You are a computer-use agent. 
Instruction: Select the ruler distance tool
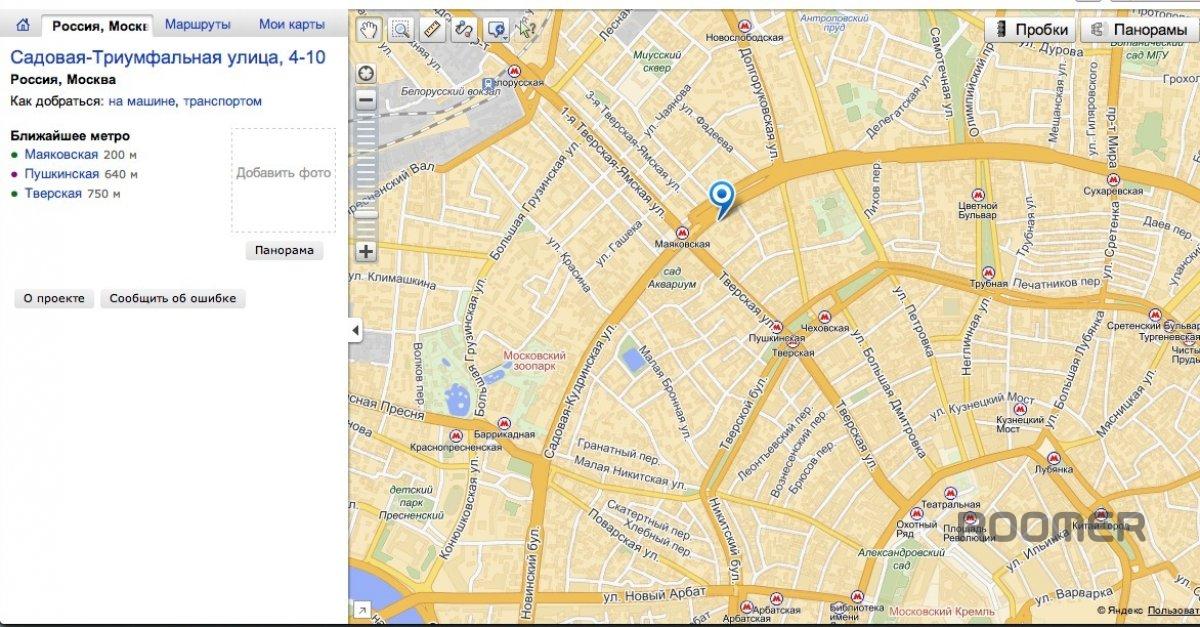432,29
